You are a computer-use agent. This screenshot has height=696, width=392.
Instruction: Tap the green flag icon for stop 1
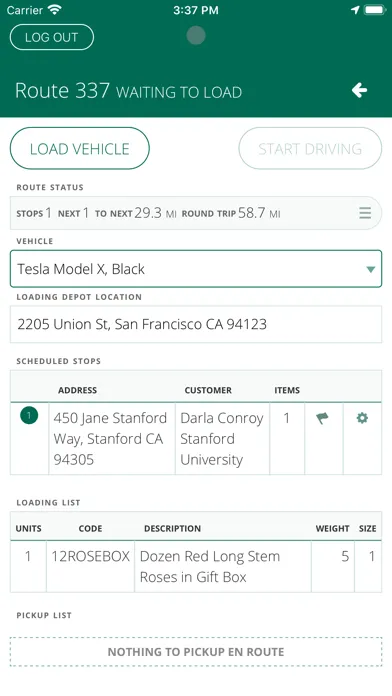click(322, 418)
